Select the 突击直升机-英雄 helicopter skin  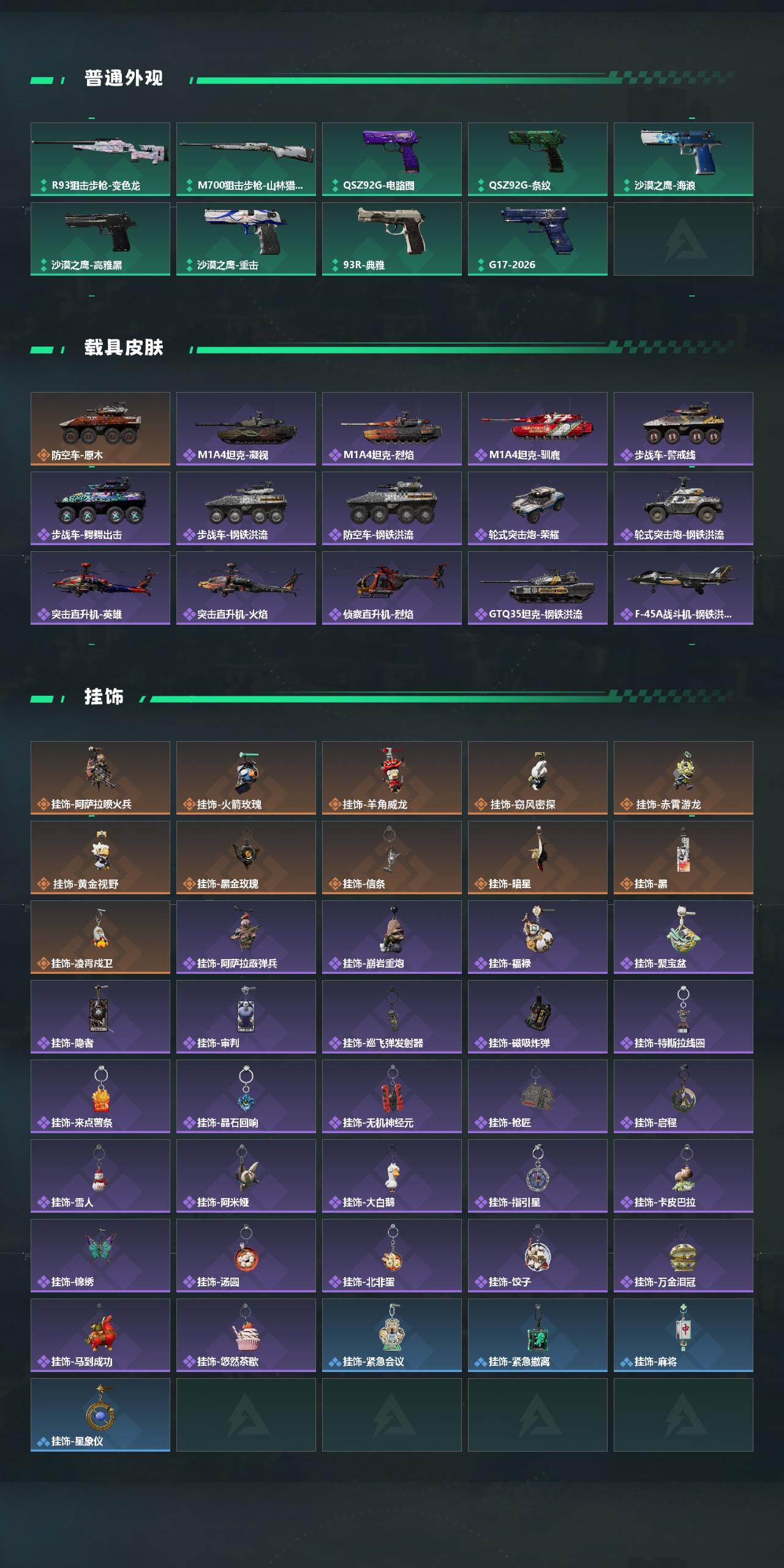(100, 588)
